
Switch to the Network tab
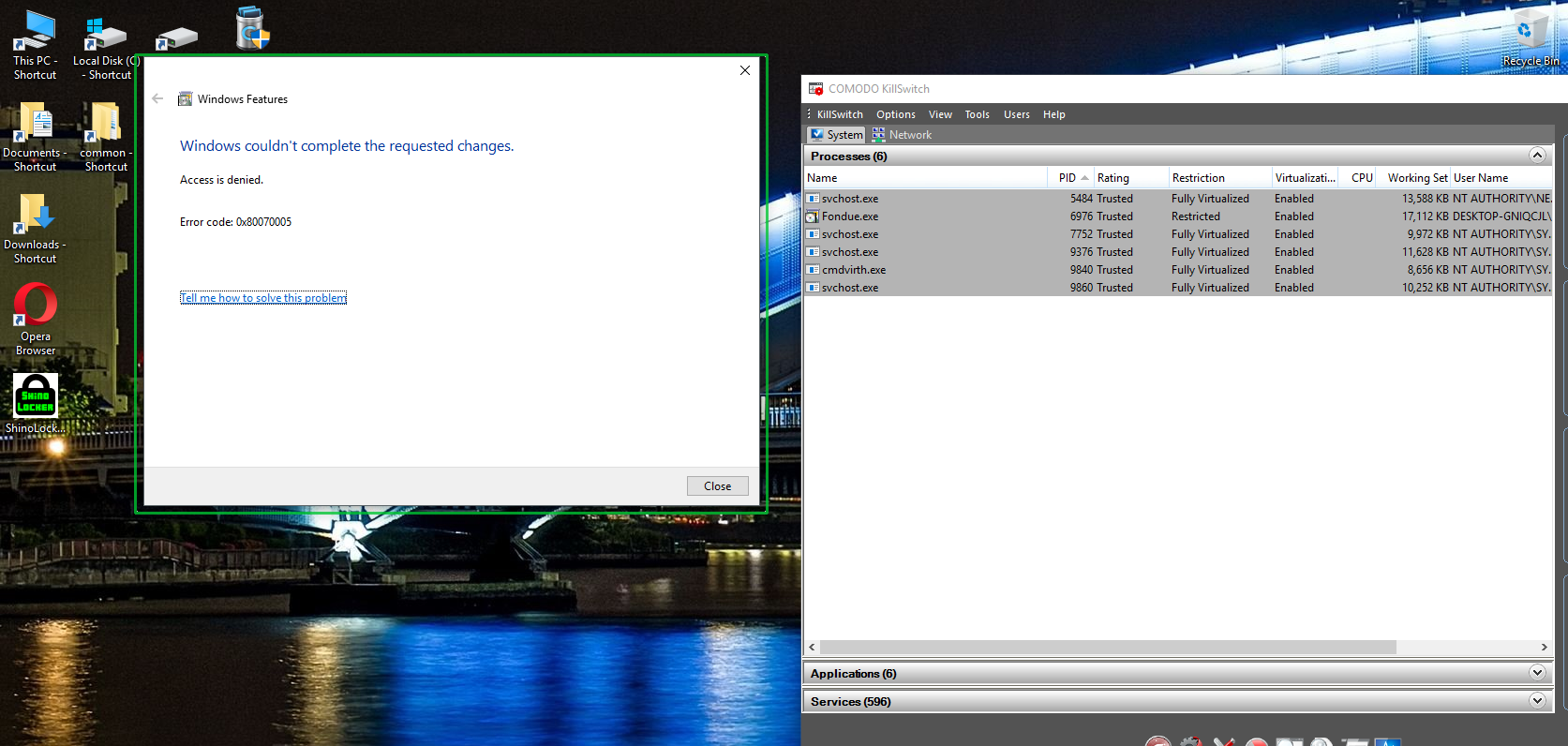[x=902, y=135]
